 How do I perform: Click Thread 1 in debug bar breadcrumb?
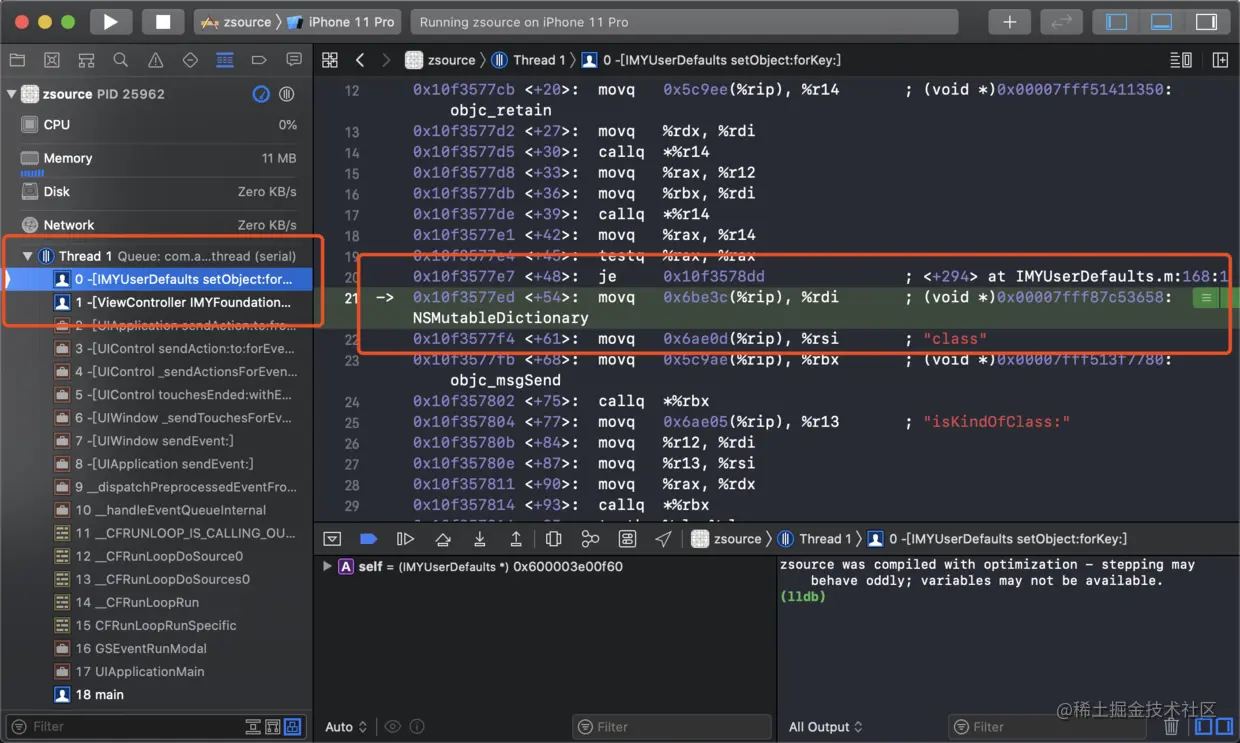(815, 539)
